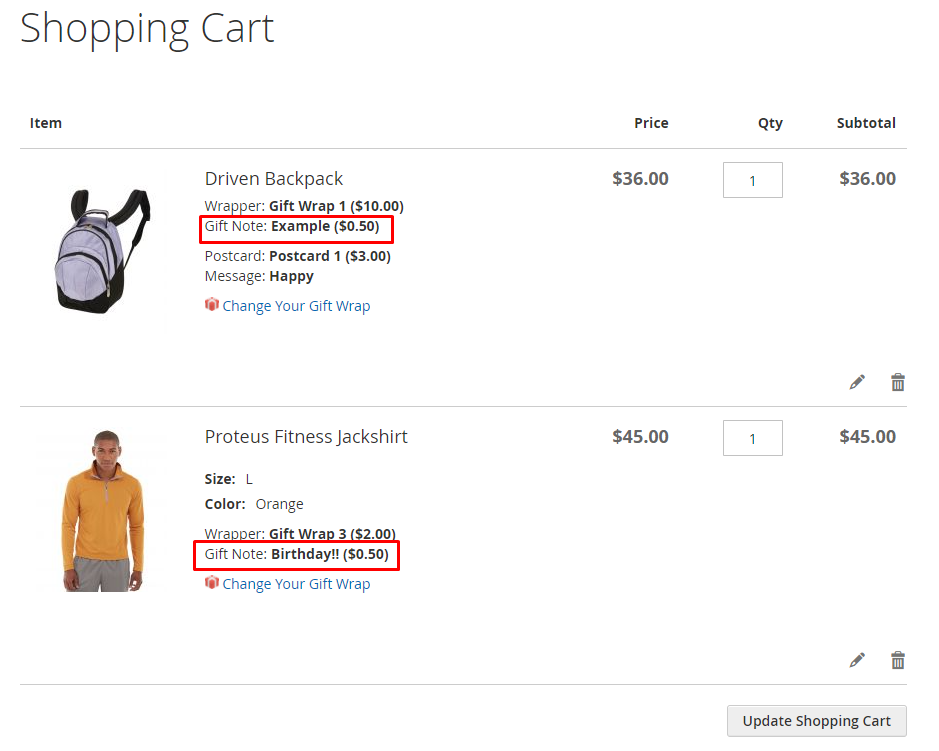Open the Driven Backpack product title link
The image size is (939, 751).
pos(274,179)
